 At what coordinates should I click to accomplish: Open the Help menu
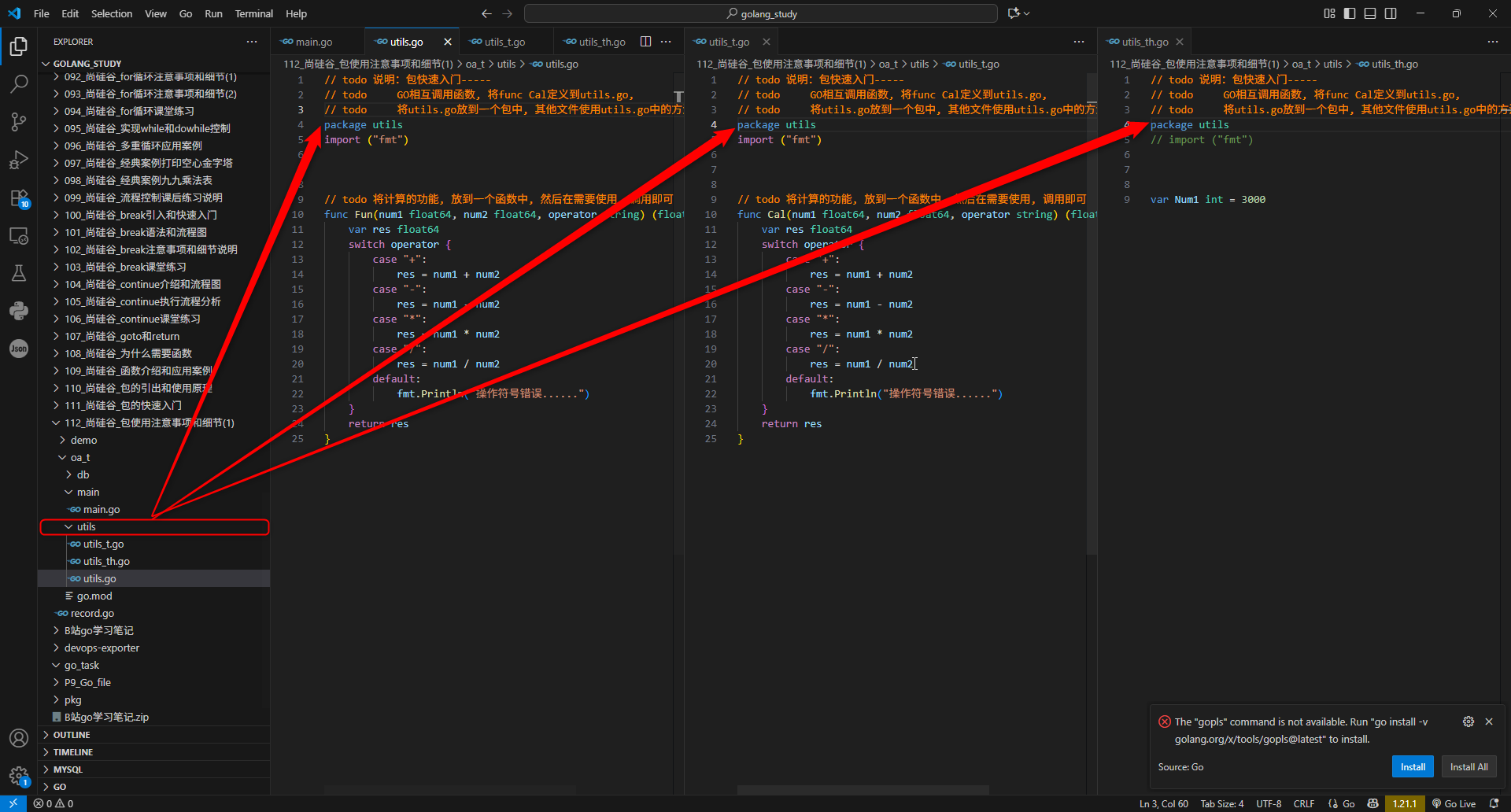click(x=296, y=13)
